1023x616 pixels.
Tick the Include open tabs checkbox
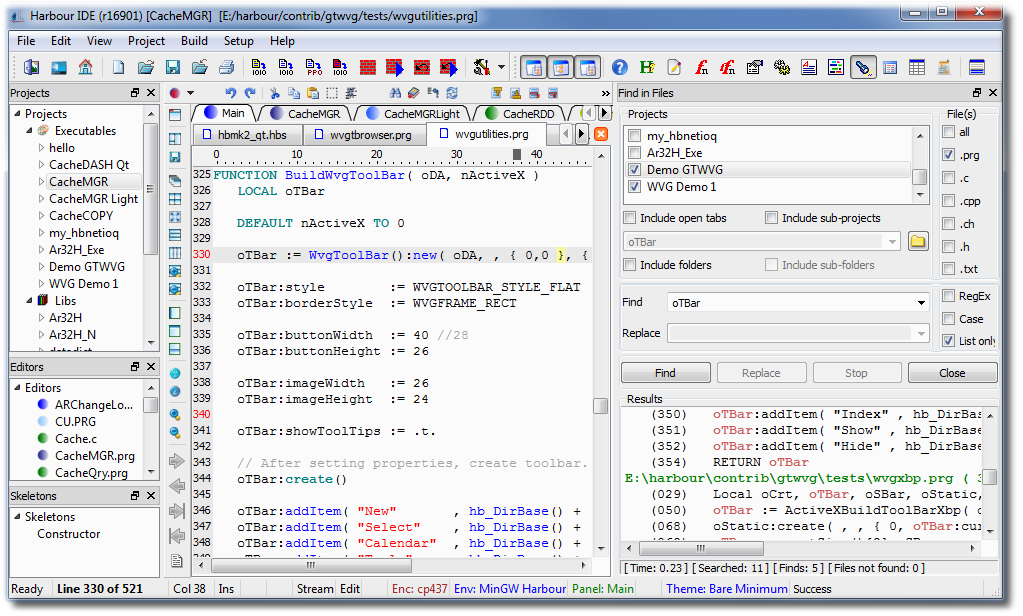pos(630,218)
